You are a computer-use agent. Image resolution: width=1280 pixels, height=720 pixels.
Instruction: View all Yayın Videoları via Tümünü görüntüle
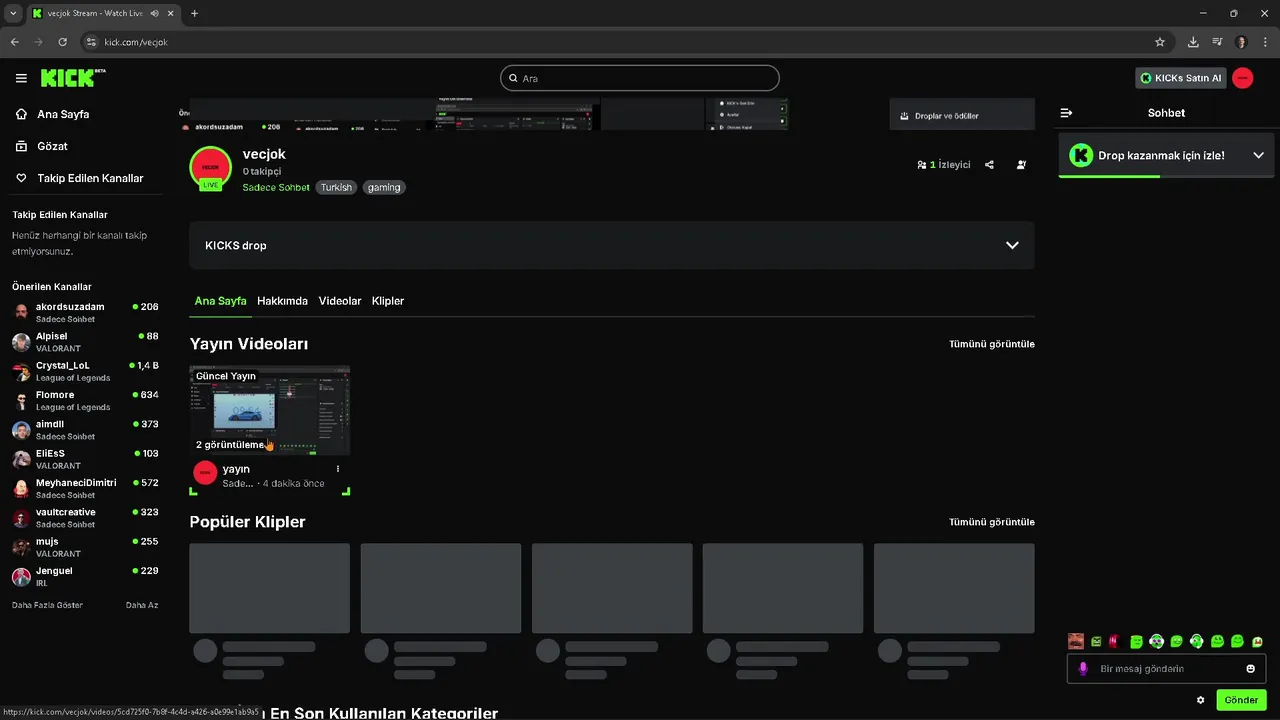(992, 344)
